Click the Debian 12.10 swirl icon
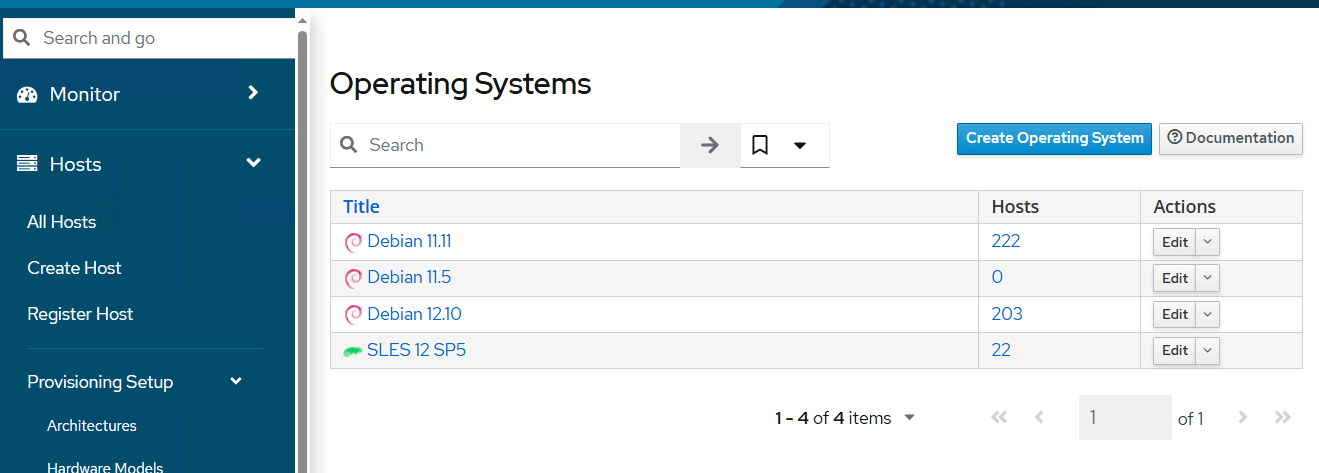The image size is (1319, 473). coord(353,315)
